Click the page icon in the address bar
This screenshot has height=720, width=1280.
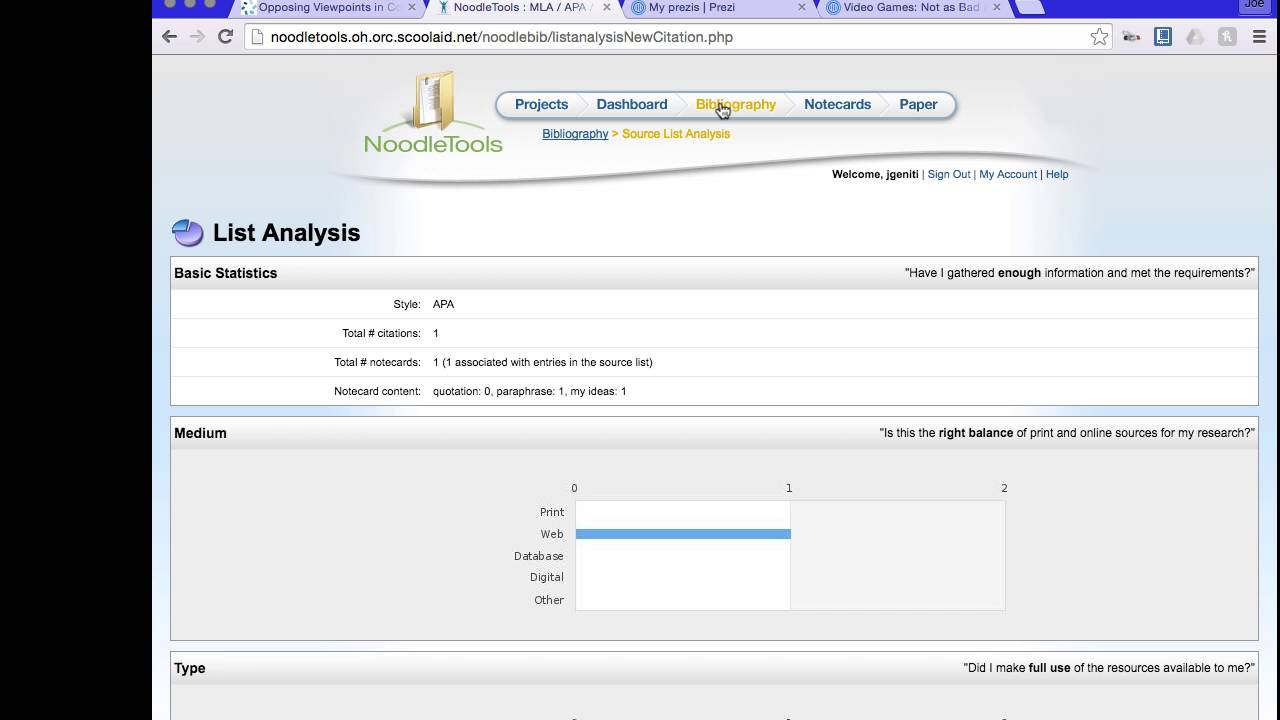[x=257, y=37]
